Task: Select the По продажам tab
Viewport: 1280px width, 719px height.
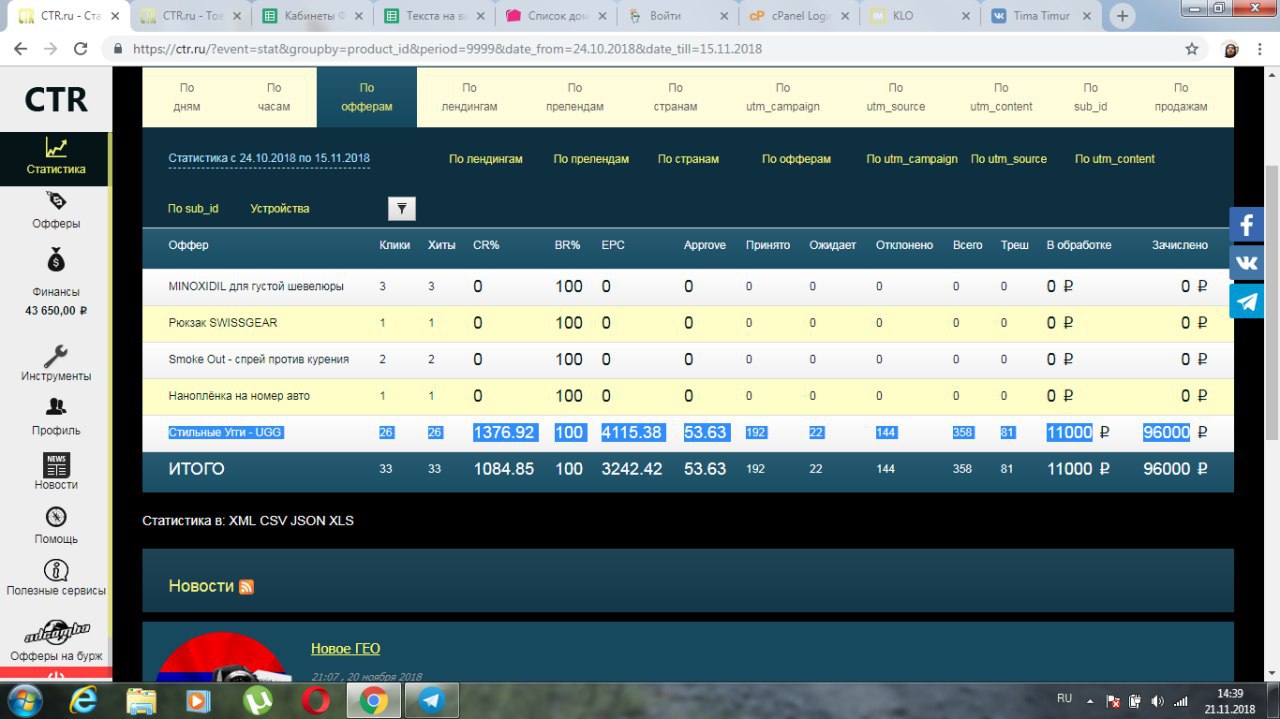Action: click(x=1181, y=97)
